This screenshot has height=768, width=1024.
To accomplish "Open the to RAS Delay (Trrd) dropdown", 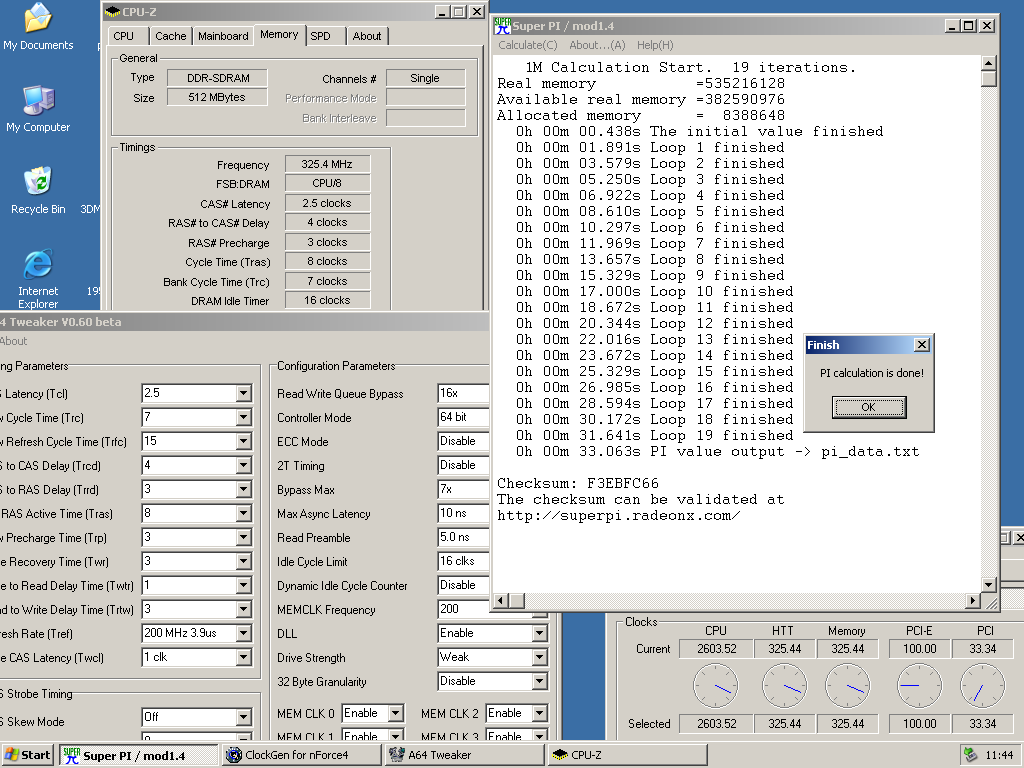I will tap(244, 490).
